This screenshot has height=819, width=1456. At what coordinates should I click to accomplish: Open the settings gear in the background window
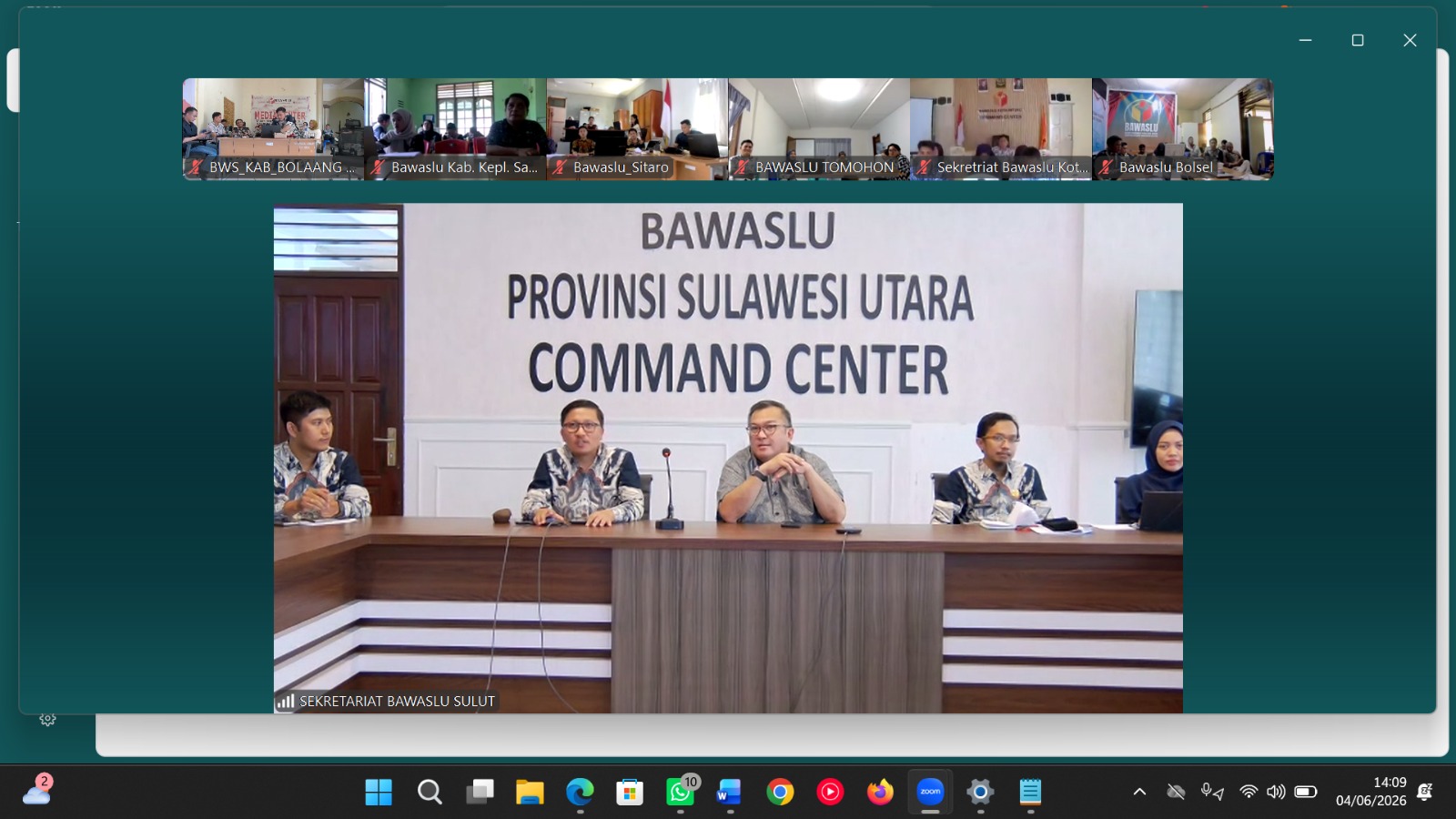(48, 720)
